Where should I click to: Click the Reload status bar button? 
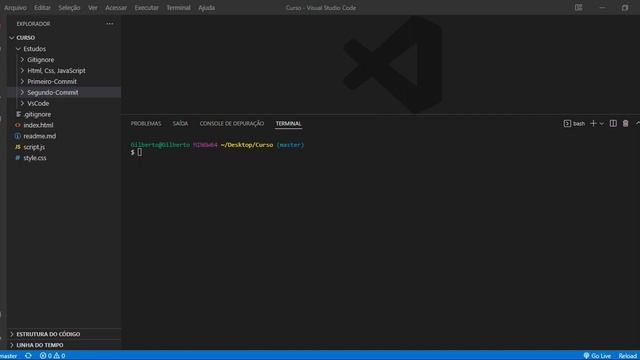pyautogui.click(x=627, y=356)
